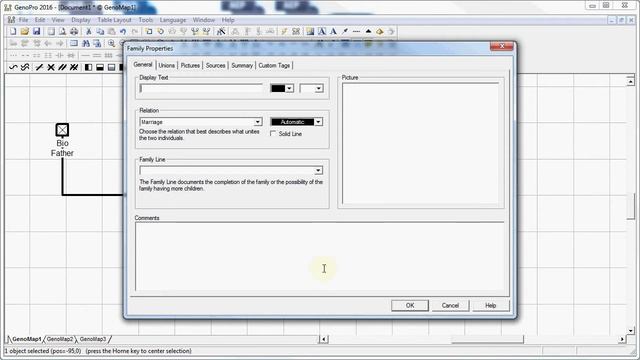Screen dimensions: 640x360
Task: Open the Display Text color dropdown arrow
Action: coord(289,88)
